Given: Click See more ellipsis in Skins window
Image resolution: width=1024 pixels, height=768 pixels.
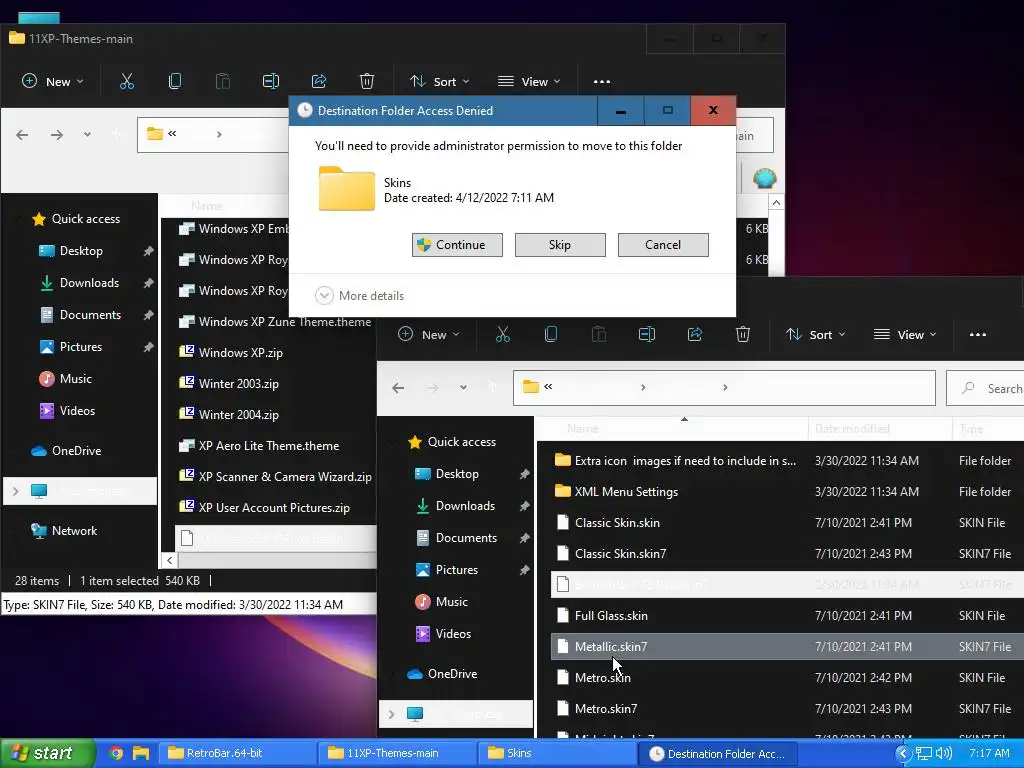Looking at the screenshot, I should point(978,334).
